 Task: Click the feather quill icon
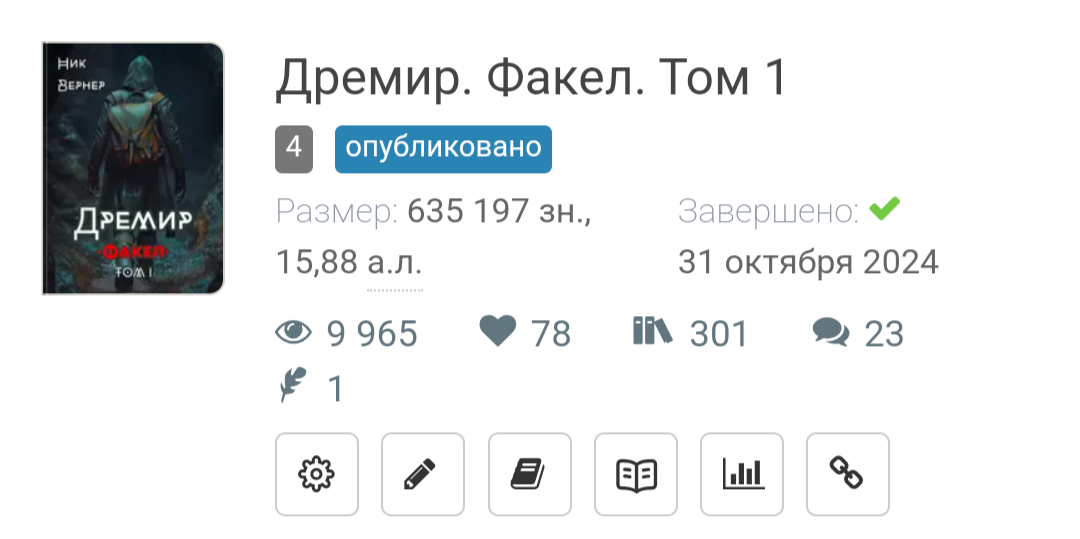[x=292, y=384]
